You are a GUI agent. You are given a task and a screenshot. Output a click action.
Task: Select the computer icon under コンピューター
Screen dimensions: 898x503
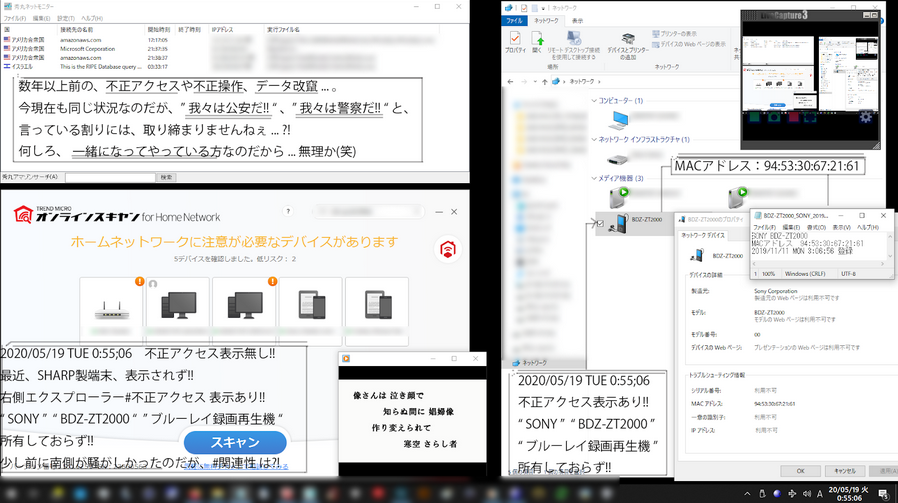619,119
